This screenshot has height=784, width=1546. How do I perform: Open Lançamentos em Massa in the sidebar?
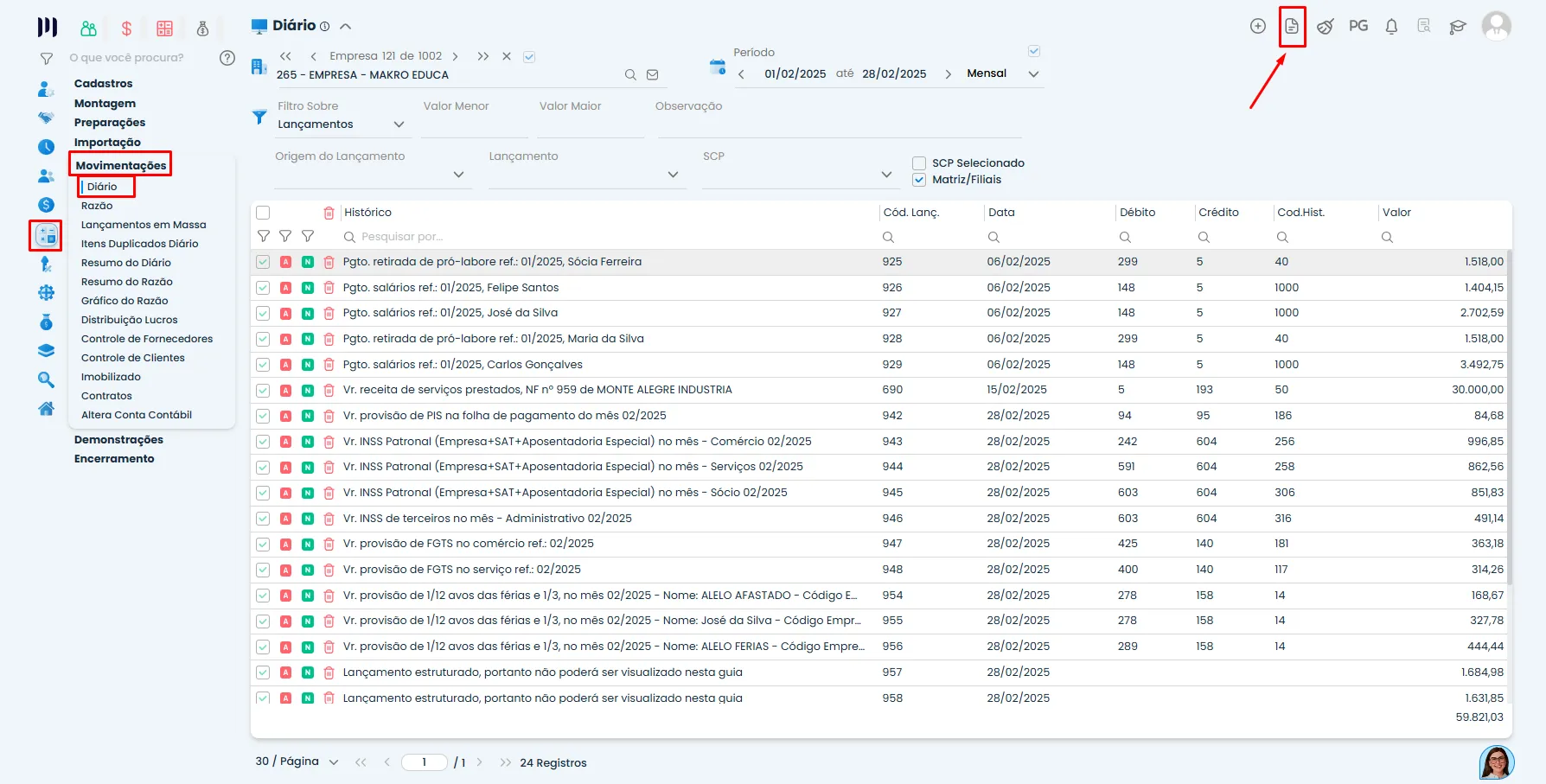pyautogui.click(x=144, y=225)
